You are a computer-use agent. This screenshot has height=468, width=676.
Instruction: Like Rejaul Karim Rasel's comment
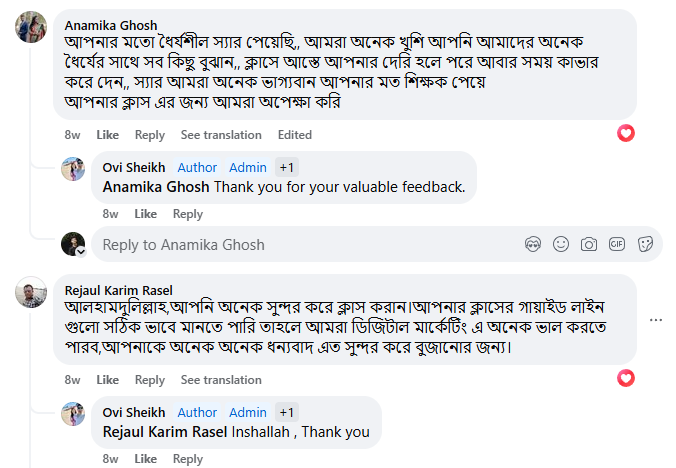107,380
